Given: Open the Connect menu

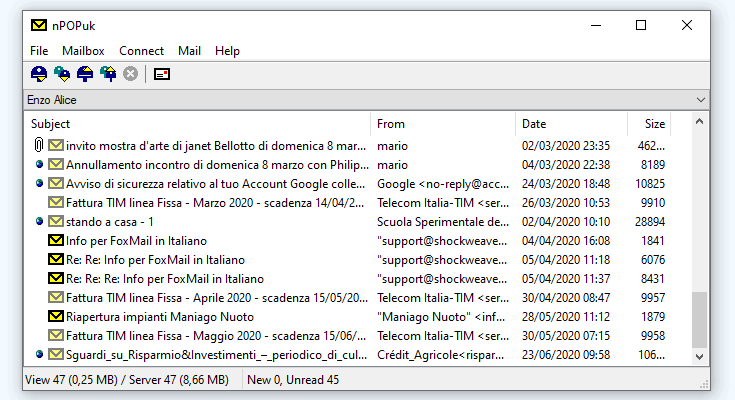Looking at the screenshot, I should 141,51.
